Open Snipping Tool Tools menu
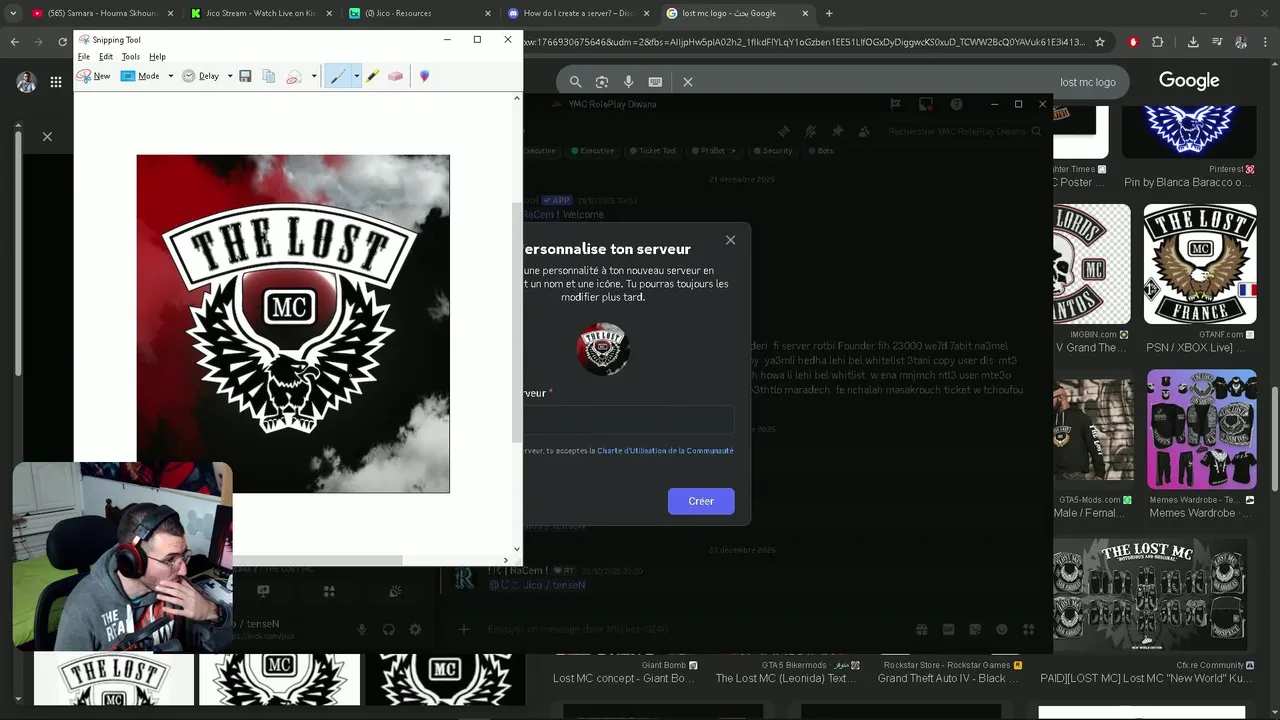 (x=131, y=57)
